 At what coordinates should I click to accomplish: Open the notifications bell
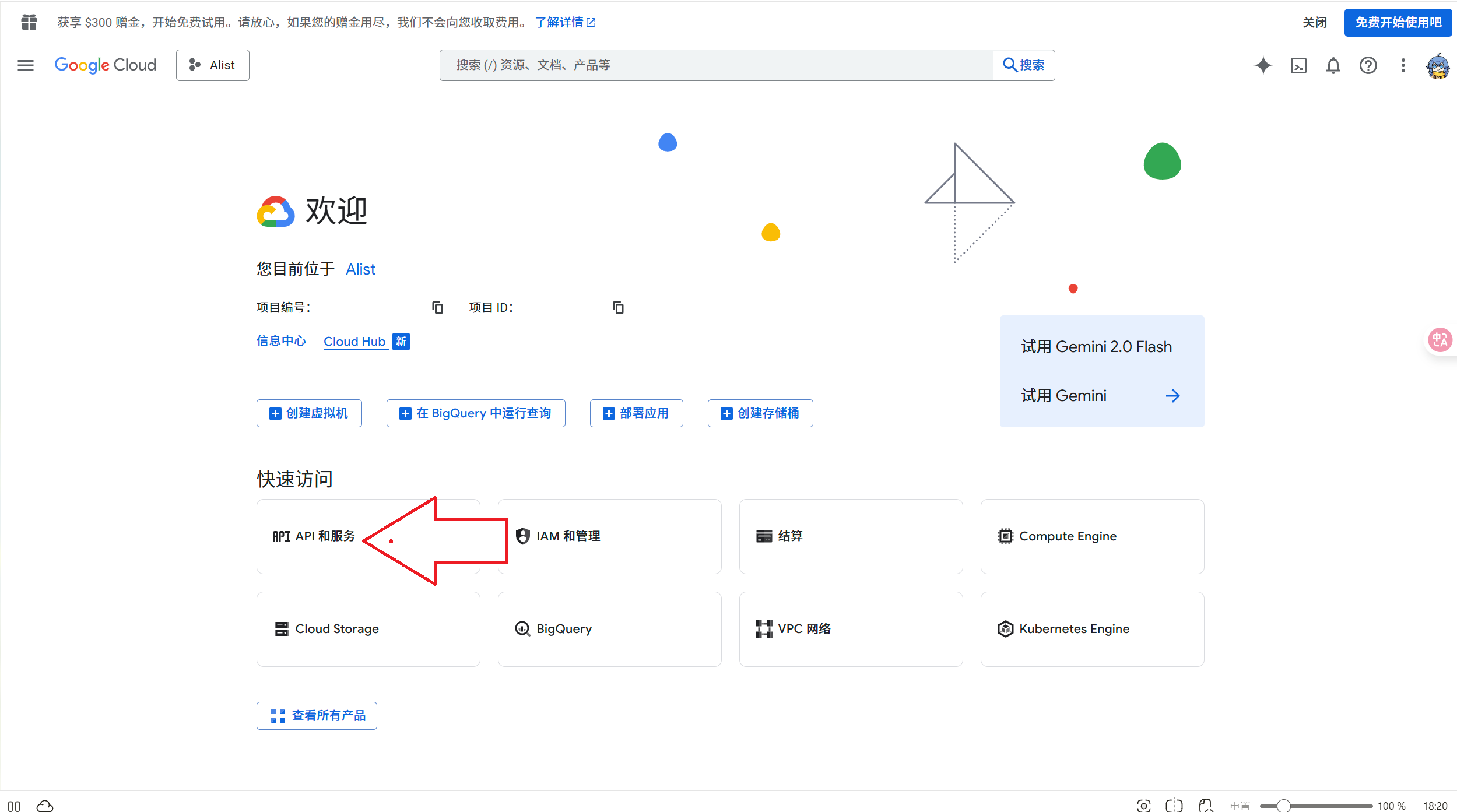pos(1333,65)
